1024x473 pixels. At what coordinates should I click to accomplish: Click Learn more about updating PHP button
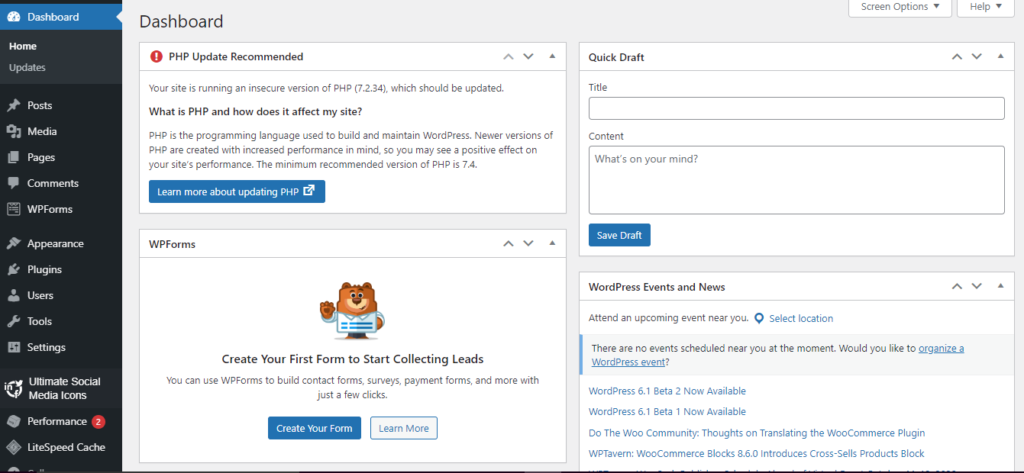[x=237, y=191]
